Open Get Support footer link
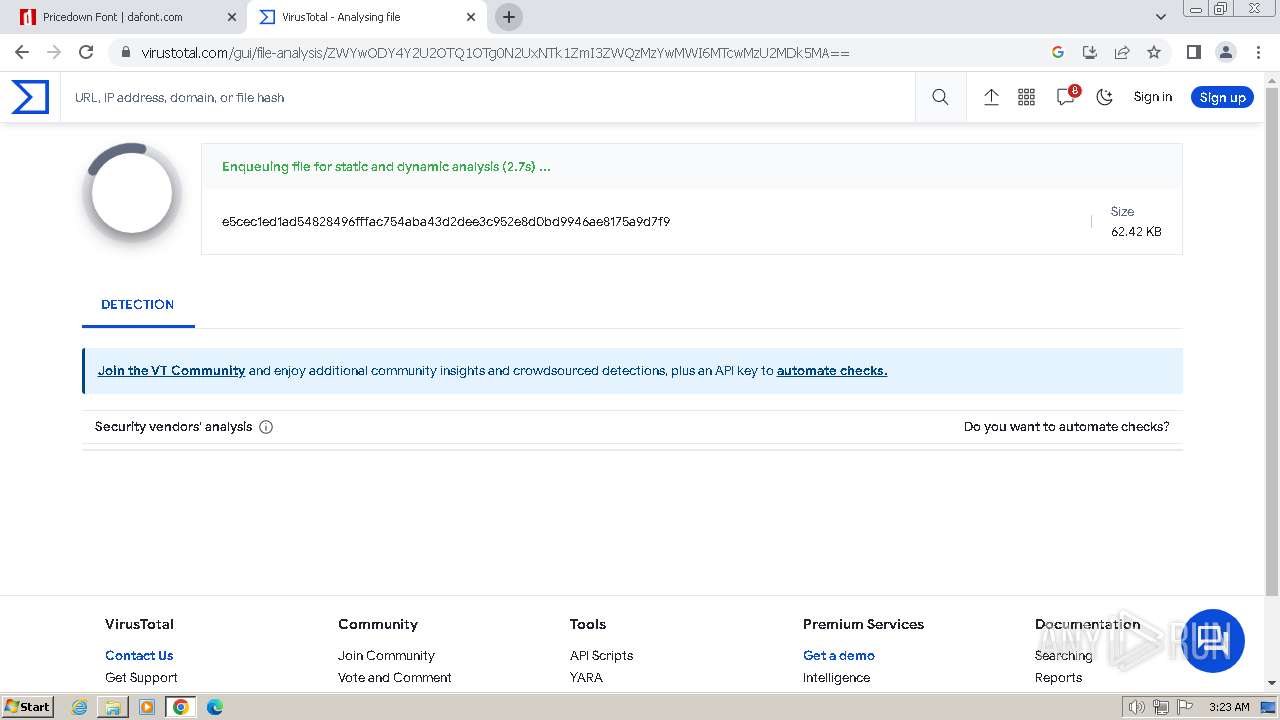This screenshot has height=720, width=1280. click(141, 678)
